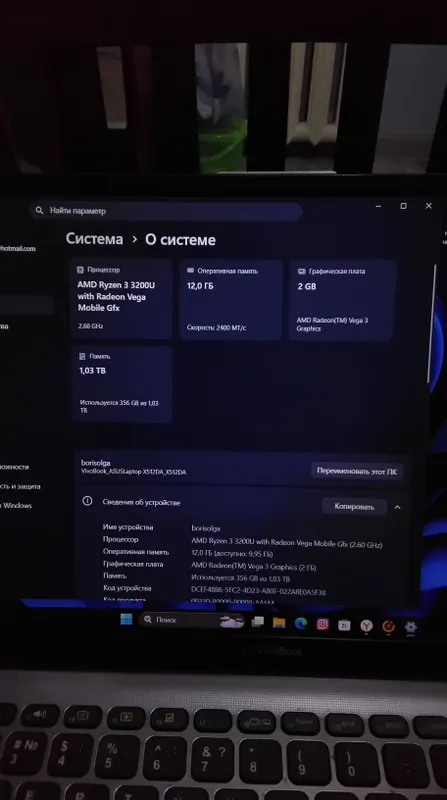Select the Оперативная память info card
447x800 pixels.
pos(231,299)
